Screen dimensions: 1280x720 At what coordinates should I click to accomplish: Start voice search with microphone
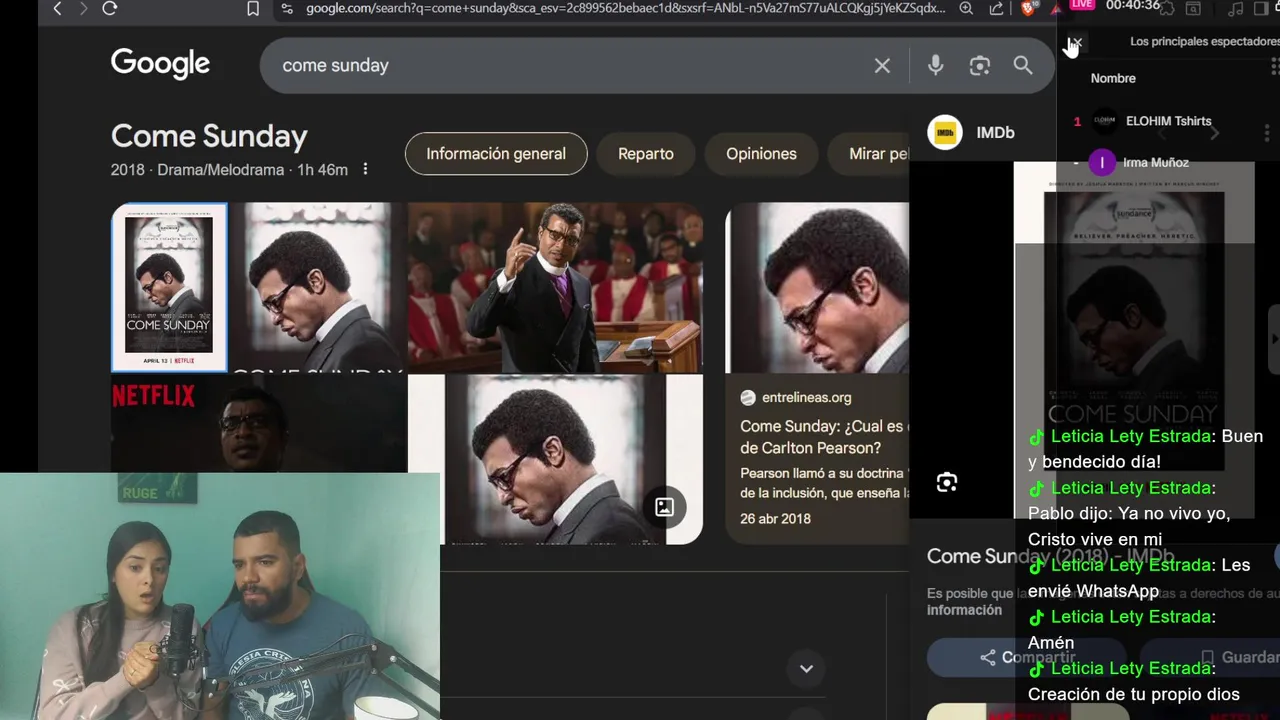935,66
